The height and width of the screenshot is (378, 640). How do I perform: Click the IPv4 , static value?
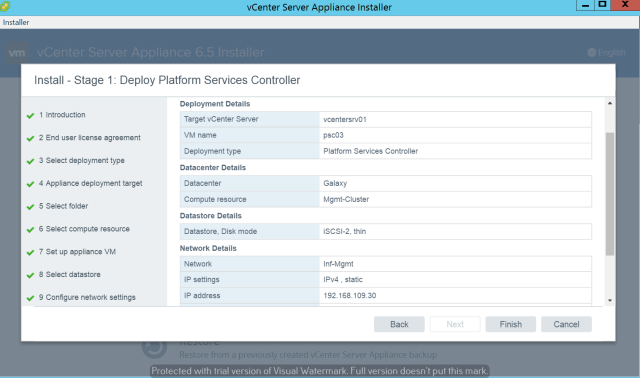point(343,280)
